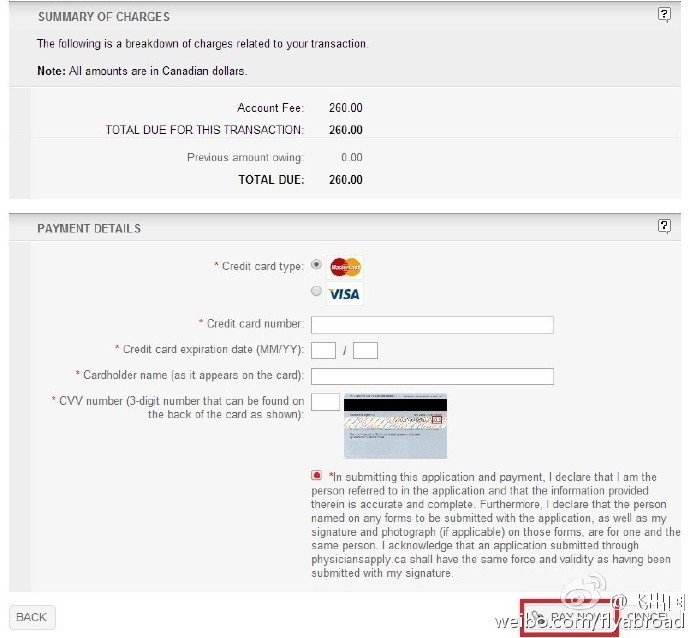Click the BACK button
690x638 pixels.
(32, 617)
